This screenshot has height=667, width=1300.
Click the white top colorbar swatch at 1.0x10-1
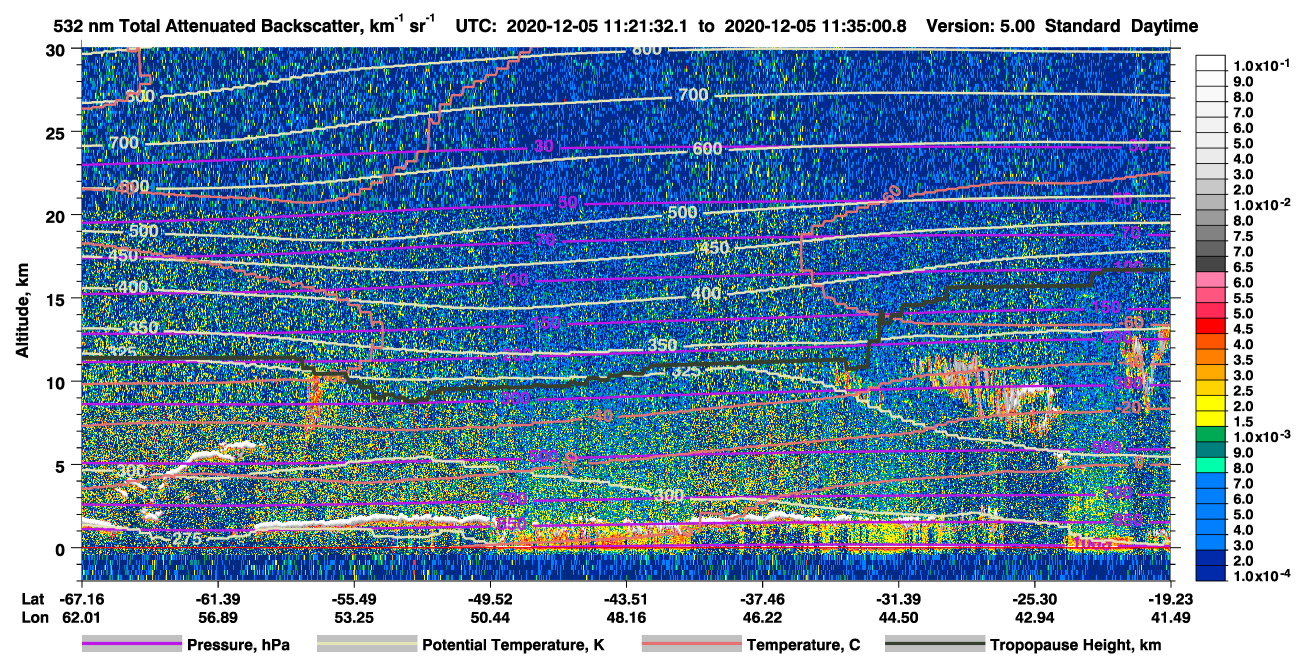[x=1211, y=64]
